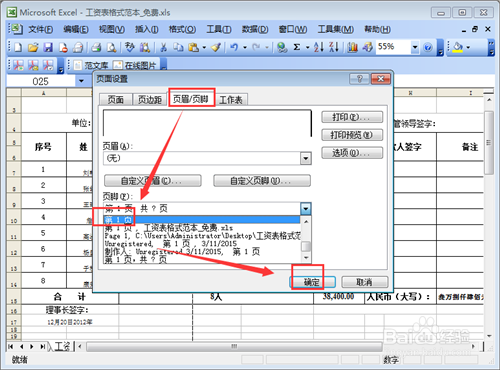This screenshot has height=370, width=500.
Task: Confirm the dialog with 确定
Action: pos(312,282)
